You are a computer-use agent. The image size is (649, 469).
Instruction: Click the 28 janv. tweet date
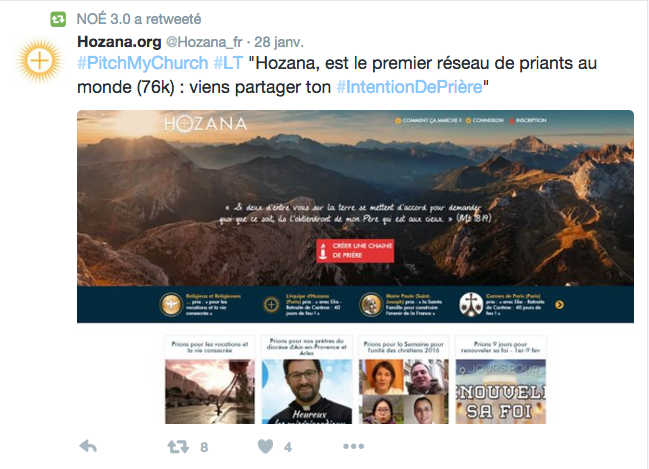(279, 42)
